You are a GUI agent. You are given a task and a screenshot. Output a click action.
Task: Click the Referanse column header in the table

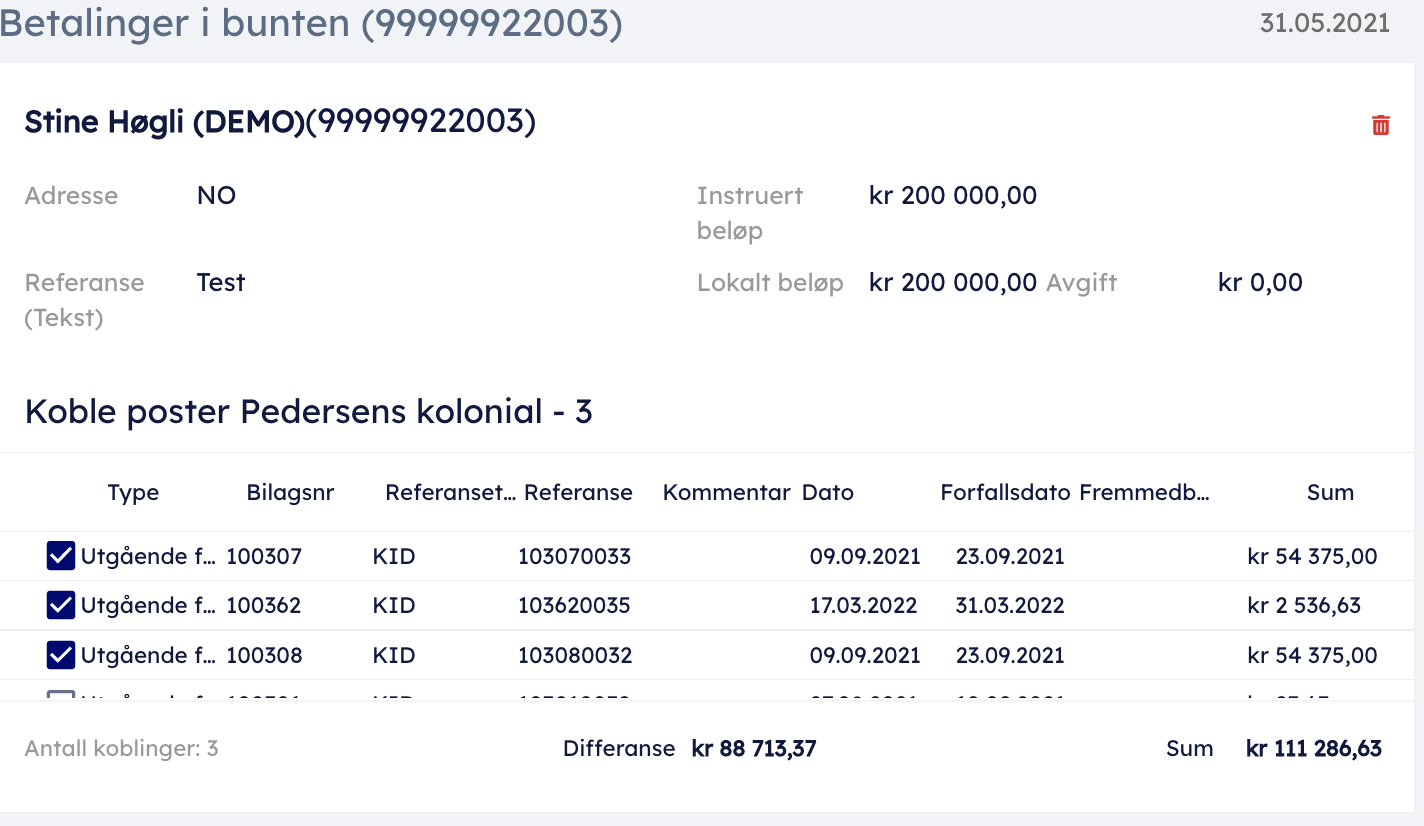(x=578, y=492)
